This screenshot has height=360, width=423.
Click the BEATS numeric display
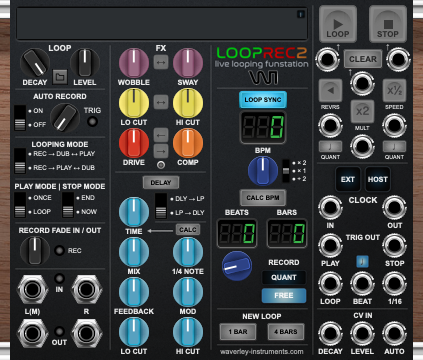(237, 233)
